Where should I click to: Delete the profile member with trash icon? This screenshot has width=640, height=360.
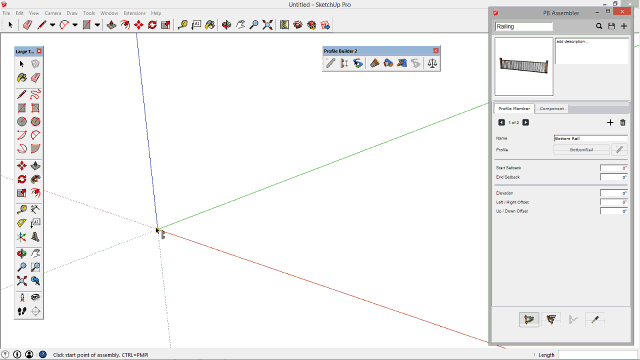click(622, 122)
